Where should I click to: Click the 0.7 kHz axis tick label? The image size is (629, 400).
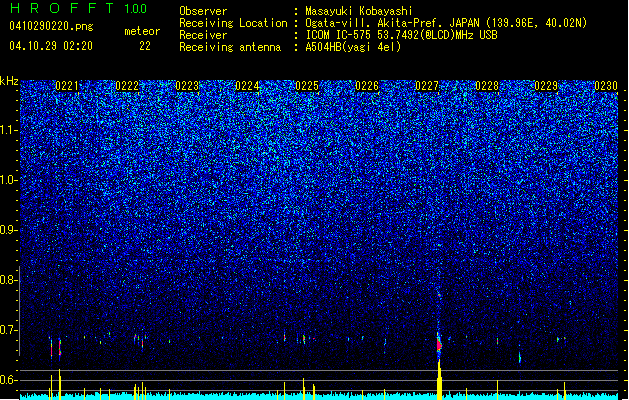[8, 330]
